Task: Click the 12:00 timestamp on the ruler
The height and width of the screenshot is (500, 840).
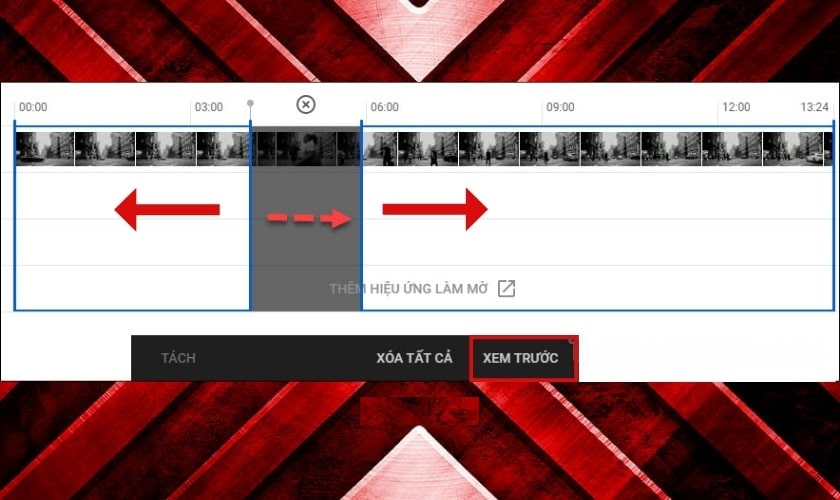Action: [736, 107]
